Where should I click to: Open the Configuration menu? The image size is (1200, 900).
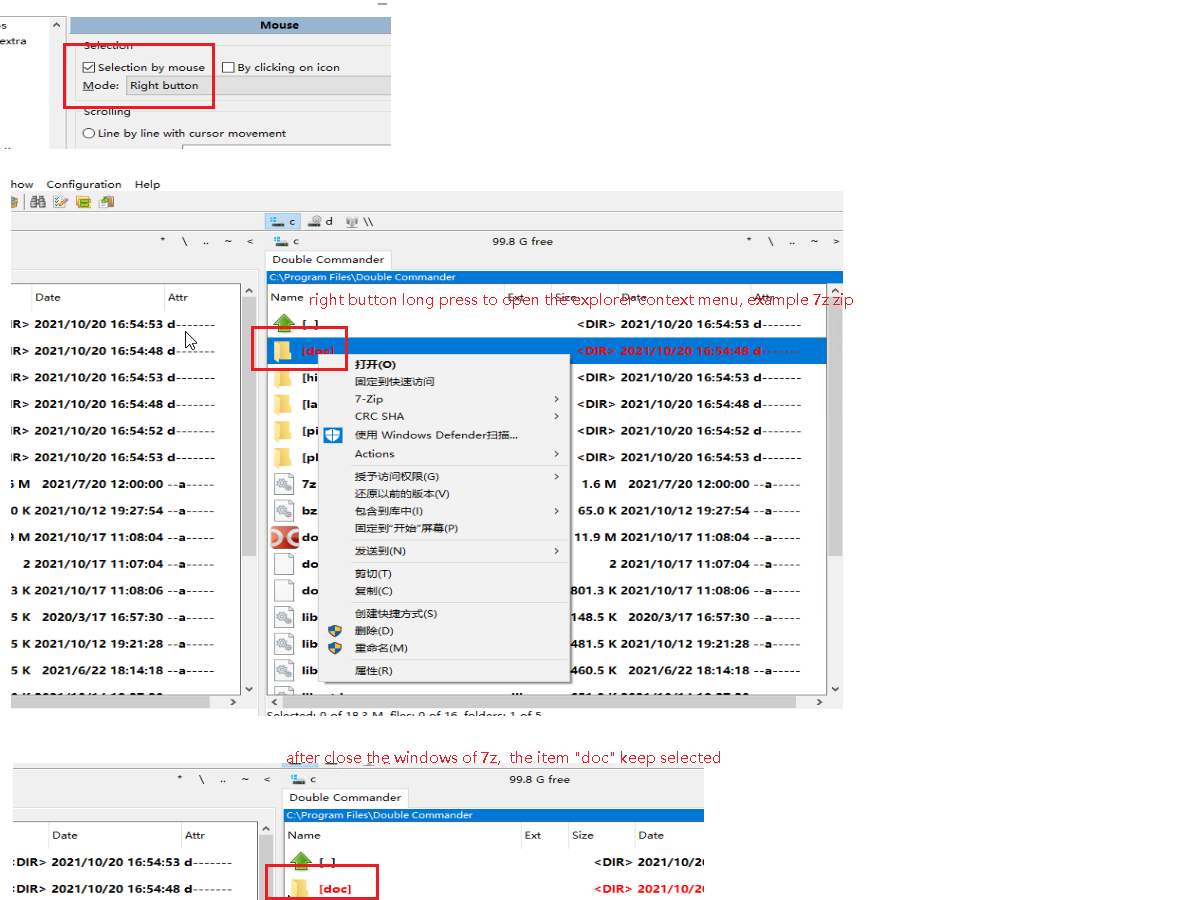pos(84,184)
